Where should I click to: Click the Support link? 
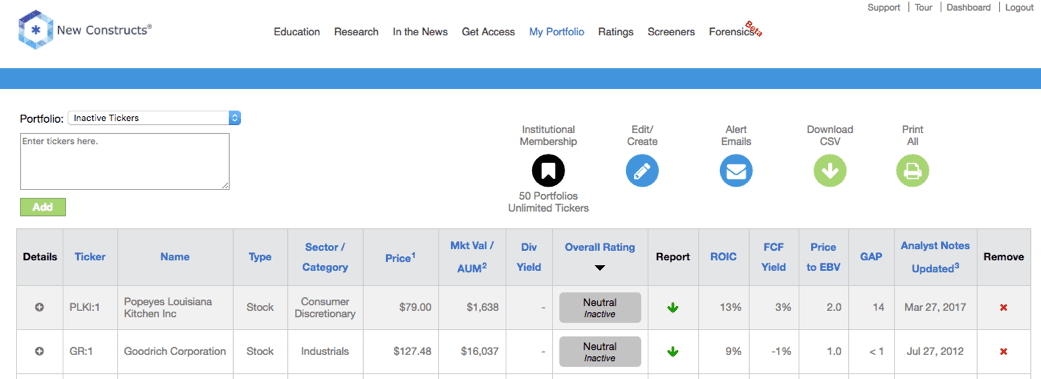[884, 7]
